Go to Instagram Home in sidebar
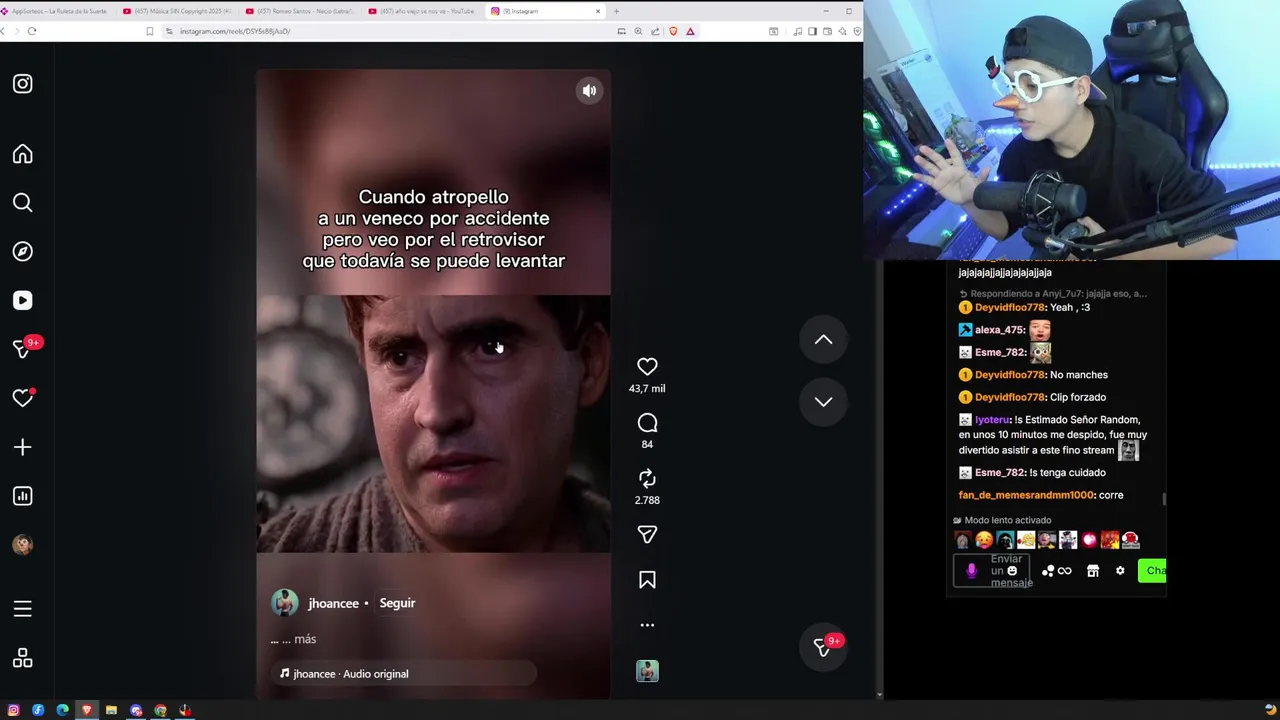Image resolution: width=1280 pixels, height=720 pixels. click(22, 154)
